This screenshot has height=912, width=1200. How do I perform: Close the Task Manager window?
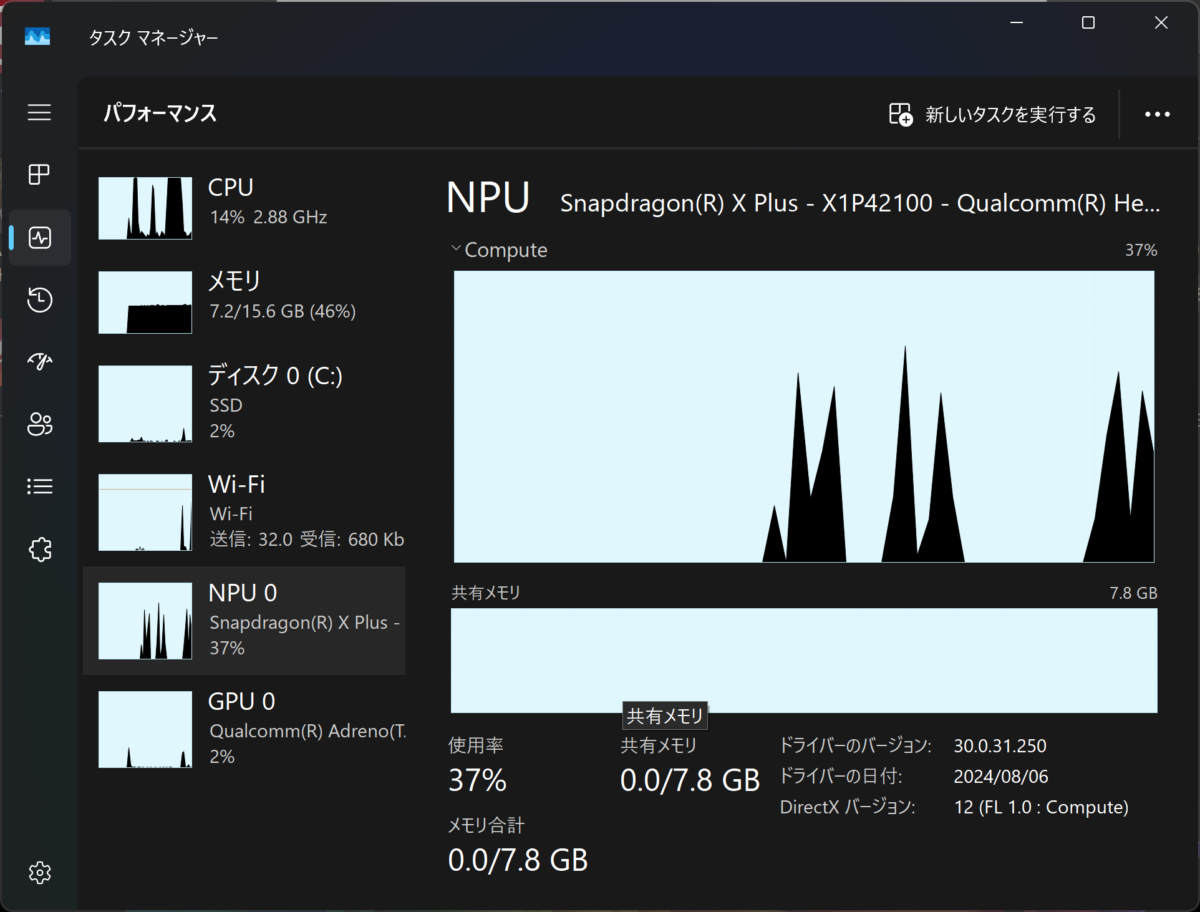[x=1161, y=23]
